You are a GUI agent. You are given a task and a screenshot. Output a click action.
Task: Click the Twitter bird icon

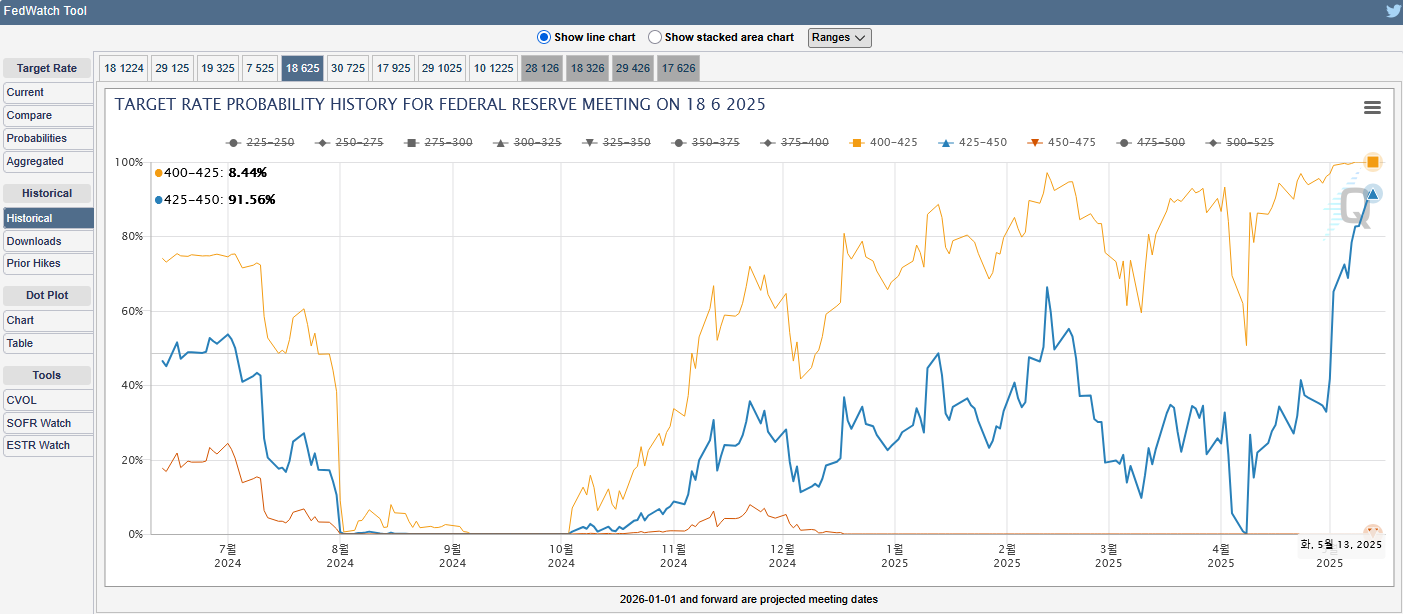tap(1393, 11)
